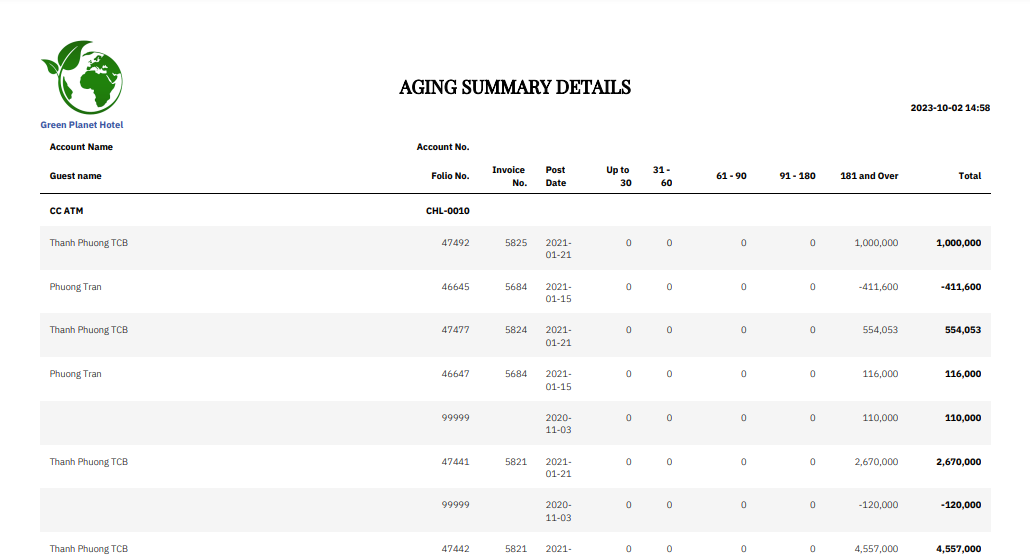Open account number CHL-0010

pyautogui.click(x=448, y=211)
